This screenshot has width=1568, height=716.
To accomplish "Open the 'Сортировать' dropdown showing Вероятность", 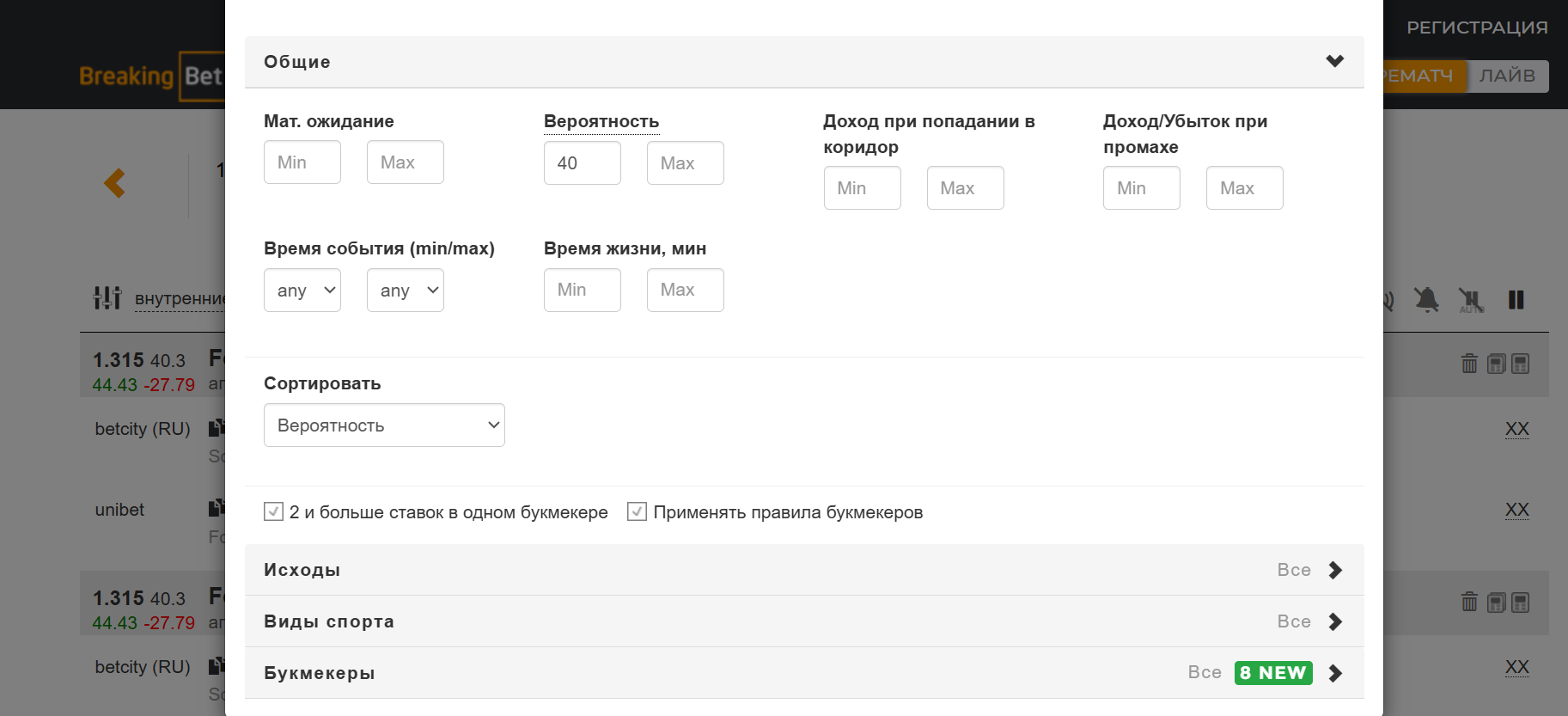I will 384,425.
